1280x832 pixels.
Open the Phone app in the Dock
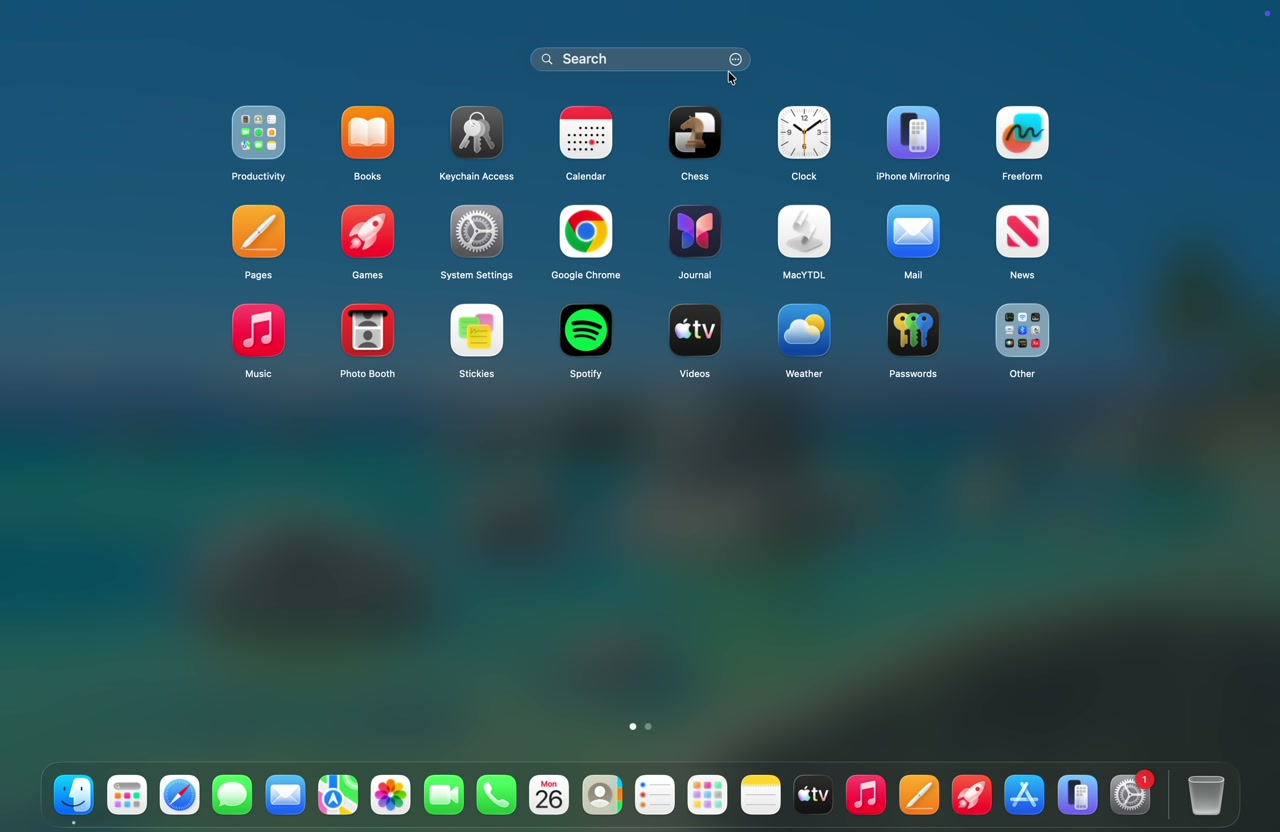(496, 795)
